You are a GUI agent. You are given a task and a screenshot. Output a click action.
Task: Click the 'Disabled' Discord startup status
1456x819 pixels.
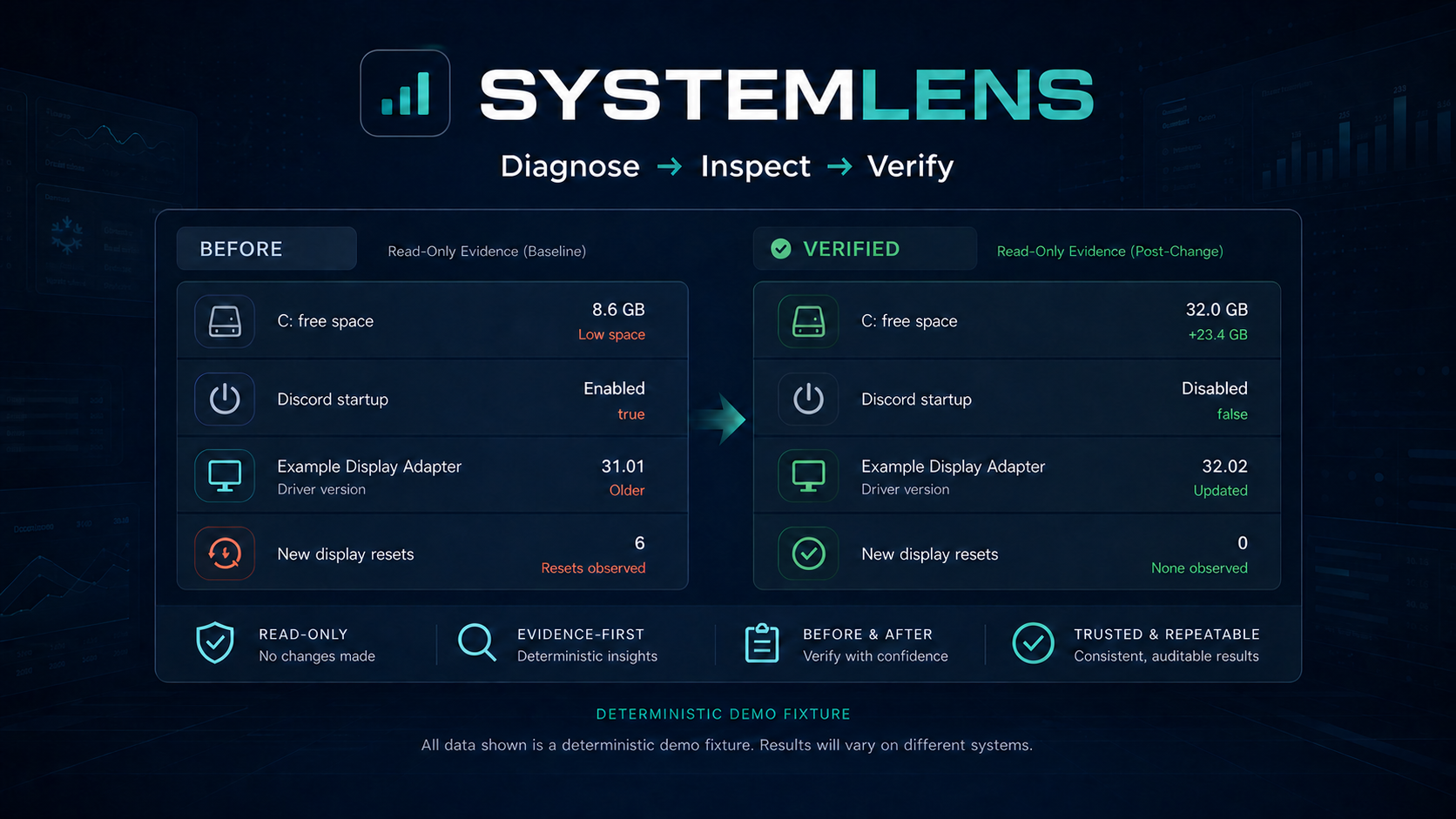pyautogui.click(x=1214, y=388)
